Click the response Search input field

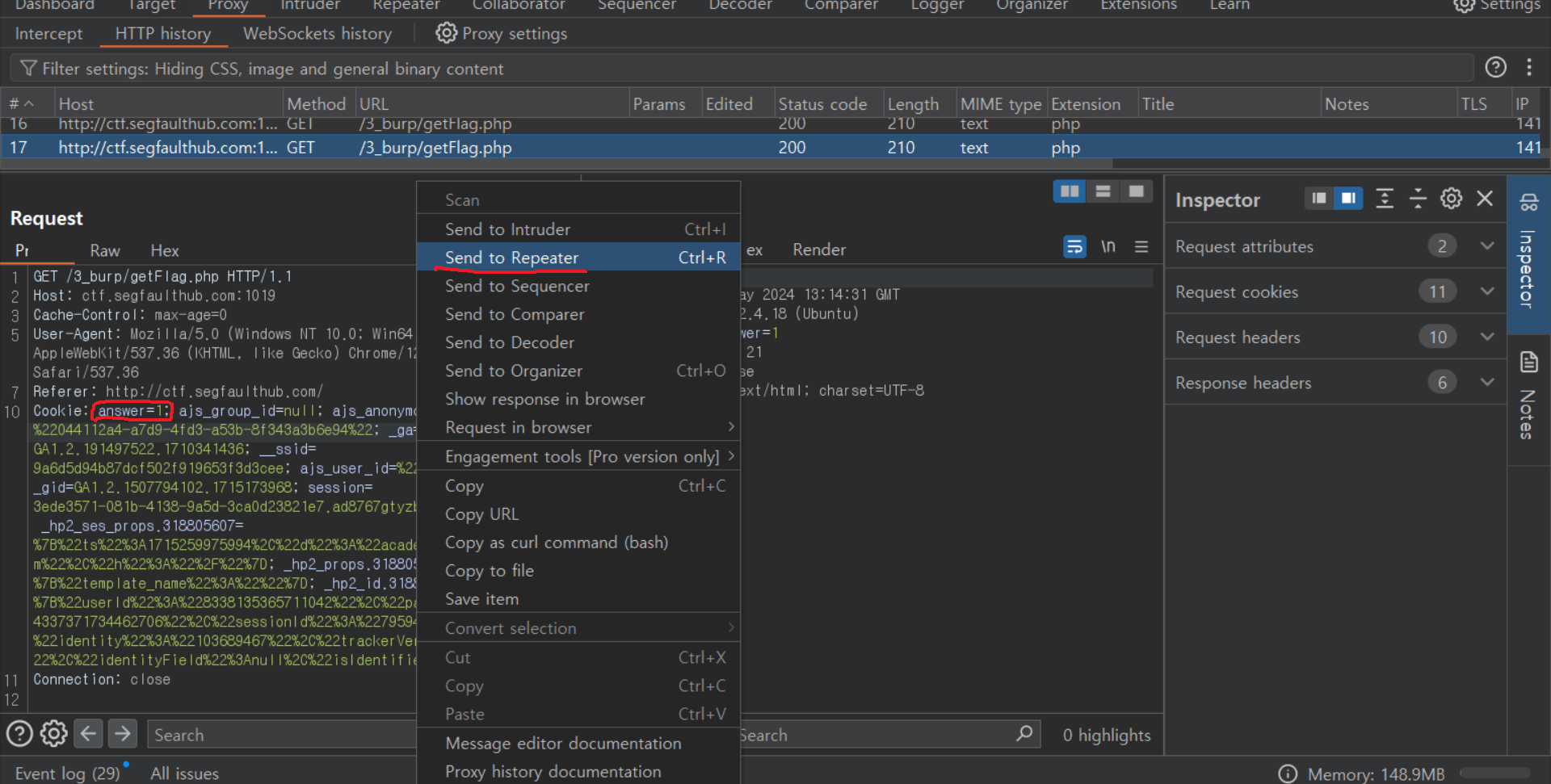pyautogui.click(x=889, y=735)
